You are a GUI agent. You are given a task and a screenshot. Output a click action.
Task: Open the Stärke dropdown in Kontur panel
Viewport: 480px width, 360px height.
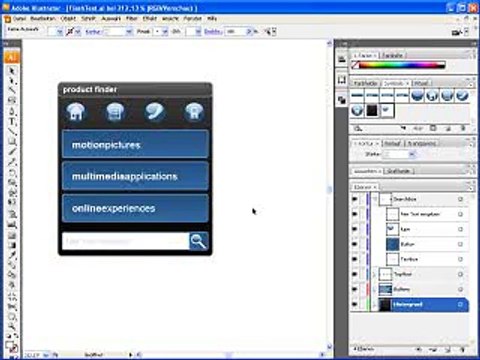click(412, 154)
